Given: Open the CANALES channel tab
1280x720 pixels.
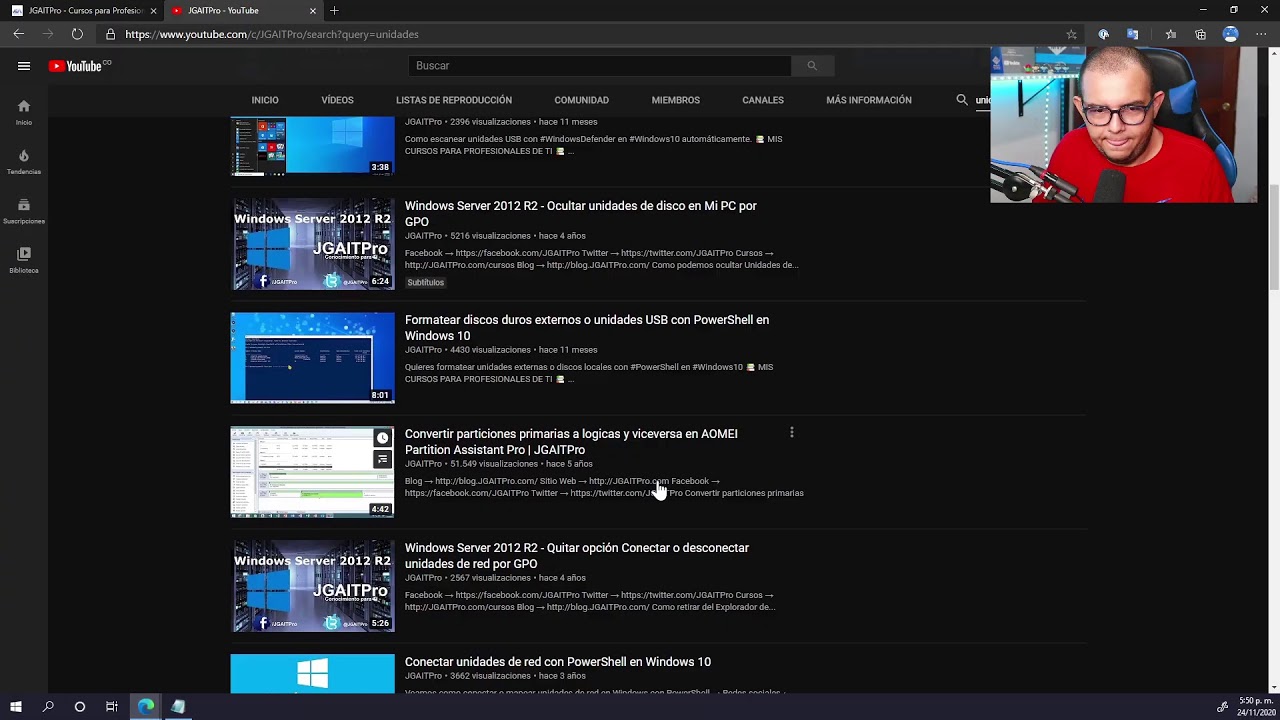Looking at the screenshot, I should point(763,100).
